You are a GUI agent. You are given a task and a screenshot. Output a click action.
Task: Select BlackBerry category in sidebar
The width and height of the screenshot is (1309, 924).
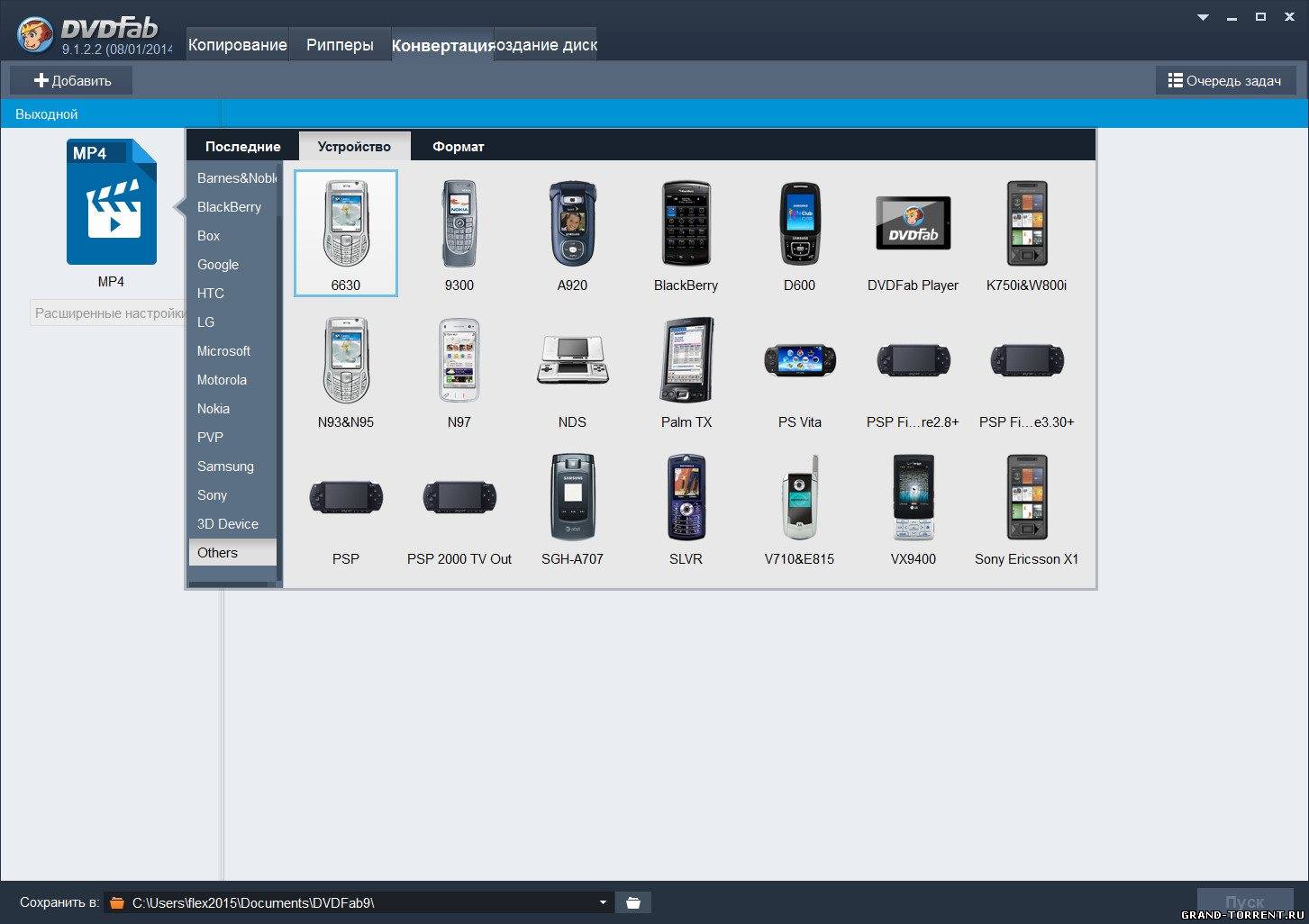pos(233,207)
